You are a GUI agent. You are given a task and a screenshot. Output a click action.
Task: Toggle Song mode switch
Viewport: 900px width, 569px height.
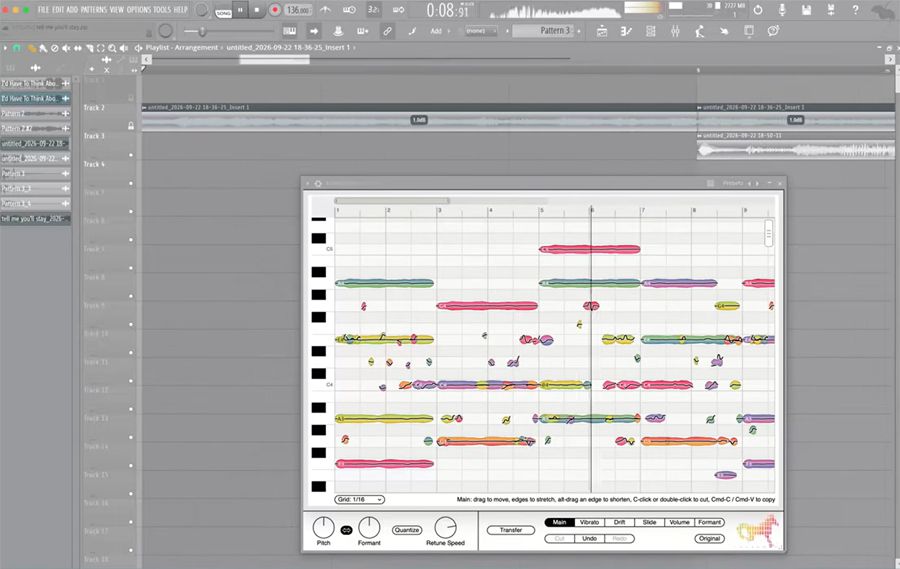(x=223, y=11)
